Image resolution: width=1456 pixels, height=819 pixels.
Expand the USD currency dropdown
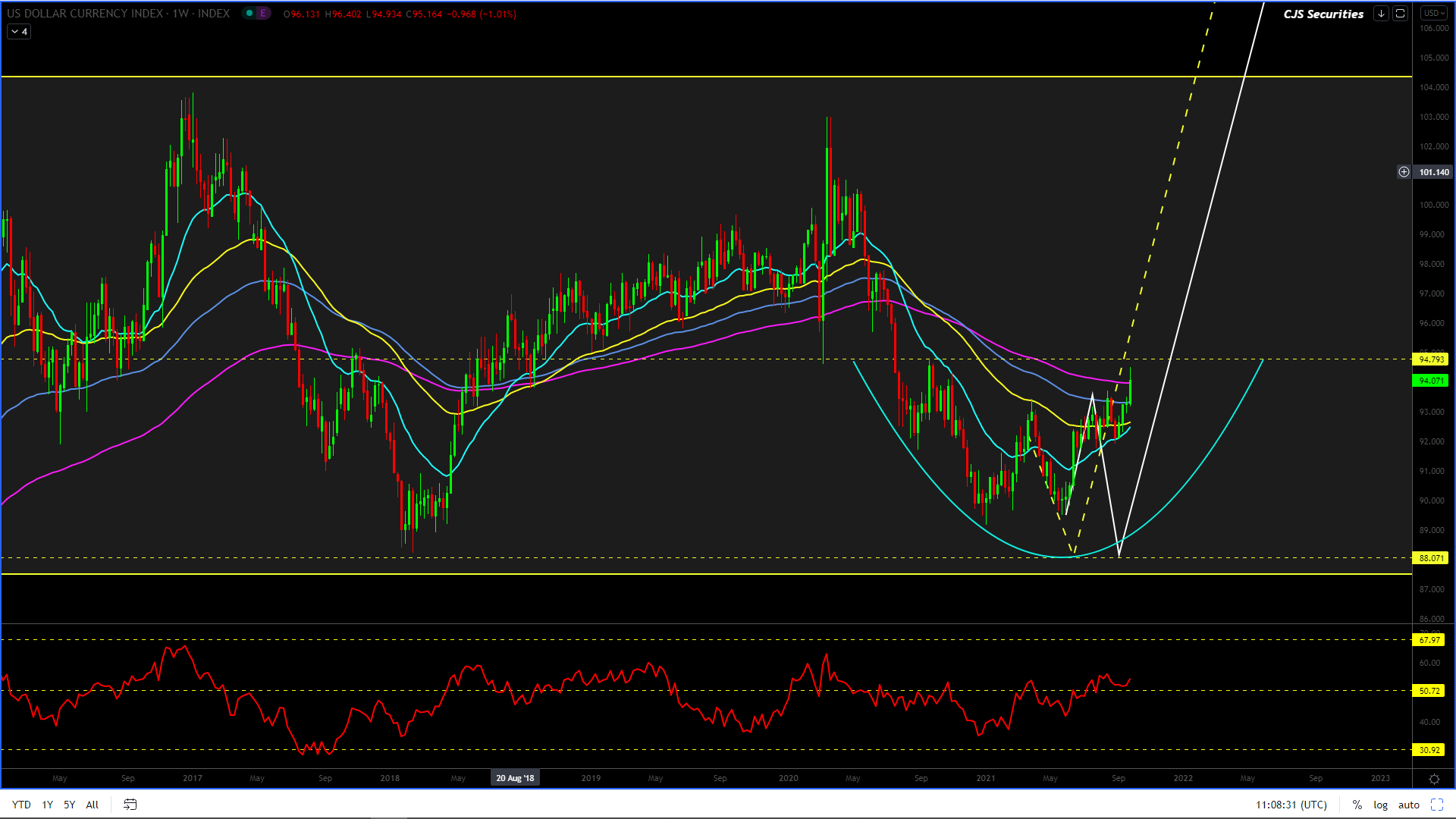click(1434, 14)
